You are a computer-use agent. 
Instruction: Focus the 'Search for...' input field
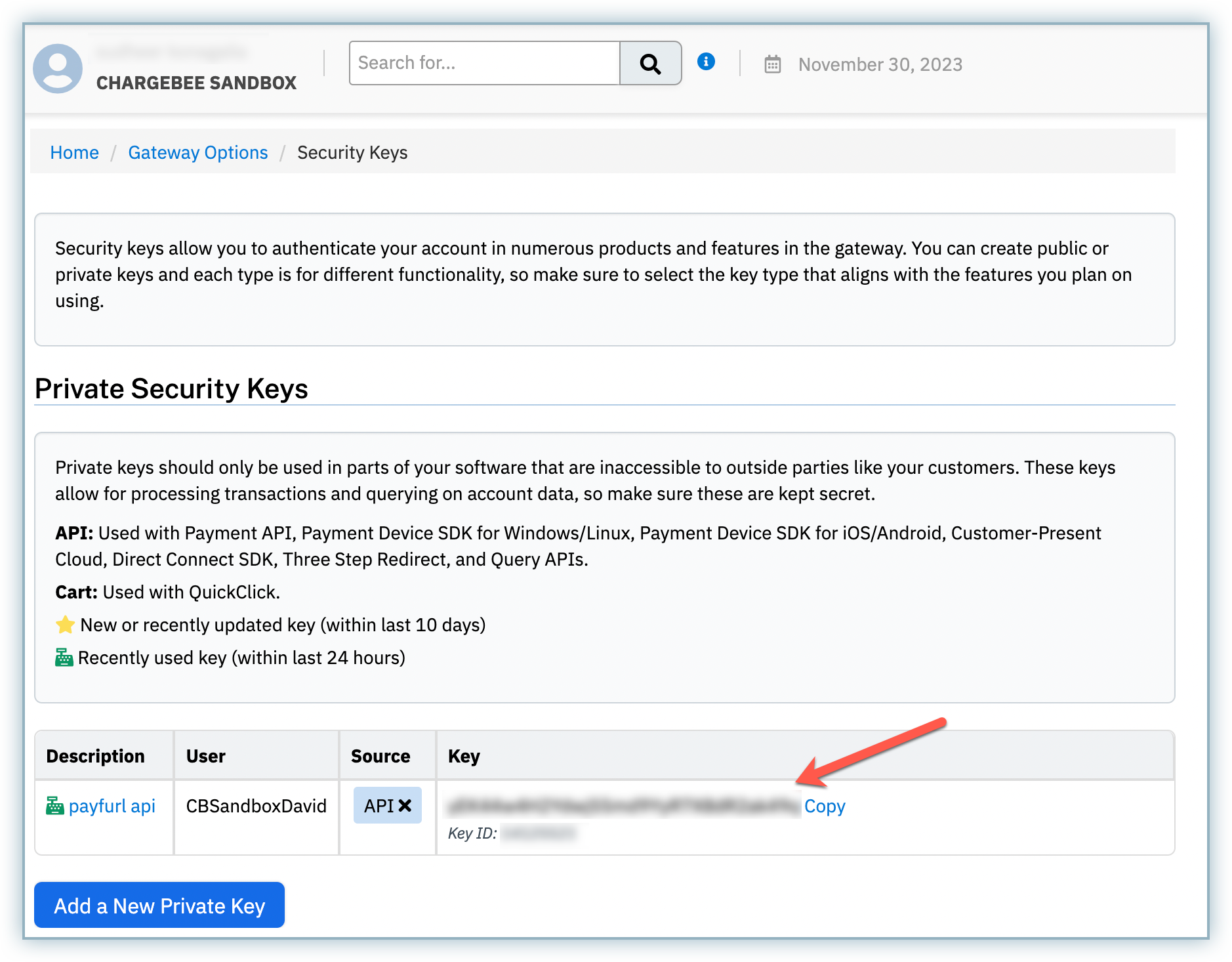point(484,64)
